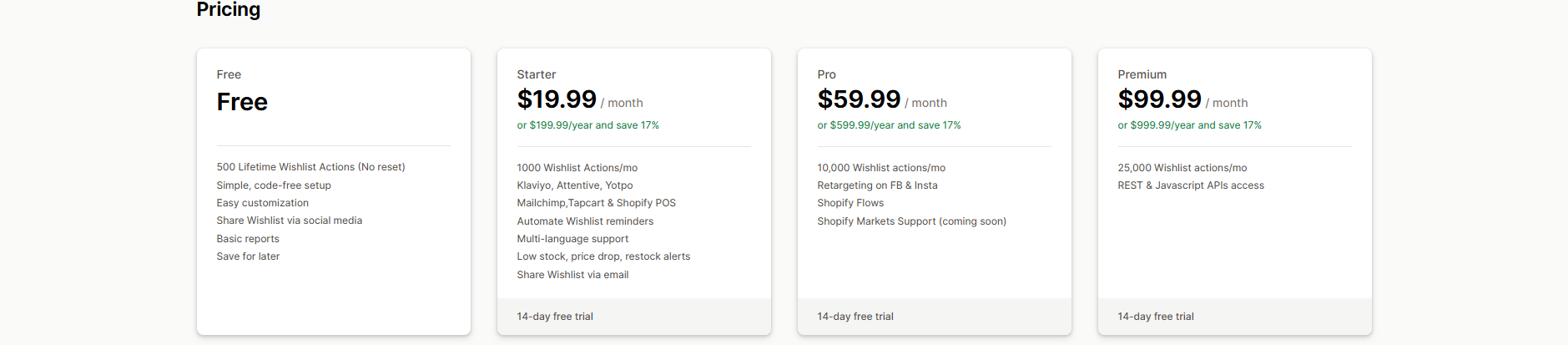Image resolution: width=1568 pixels, height=345 pixels.
Task: Click the $59.99 per month price
Action: click(859, 99)
